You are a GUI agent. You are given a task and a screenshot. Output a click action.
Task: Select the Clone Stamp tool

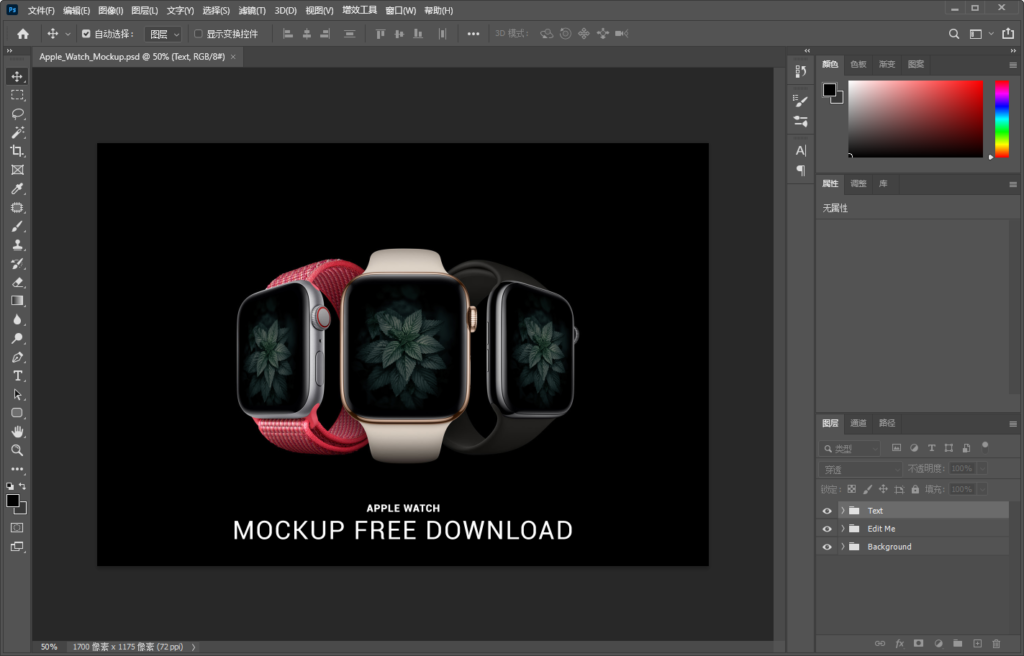click(17, 245)
